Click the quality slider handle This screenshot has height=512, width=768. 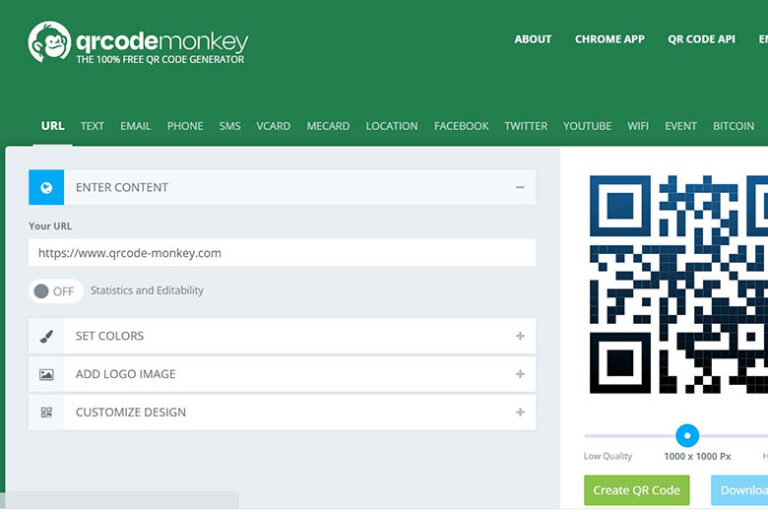(687, 435)
